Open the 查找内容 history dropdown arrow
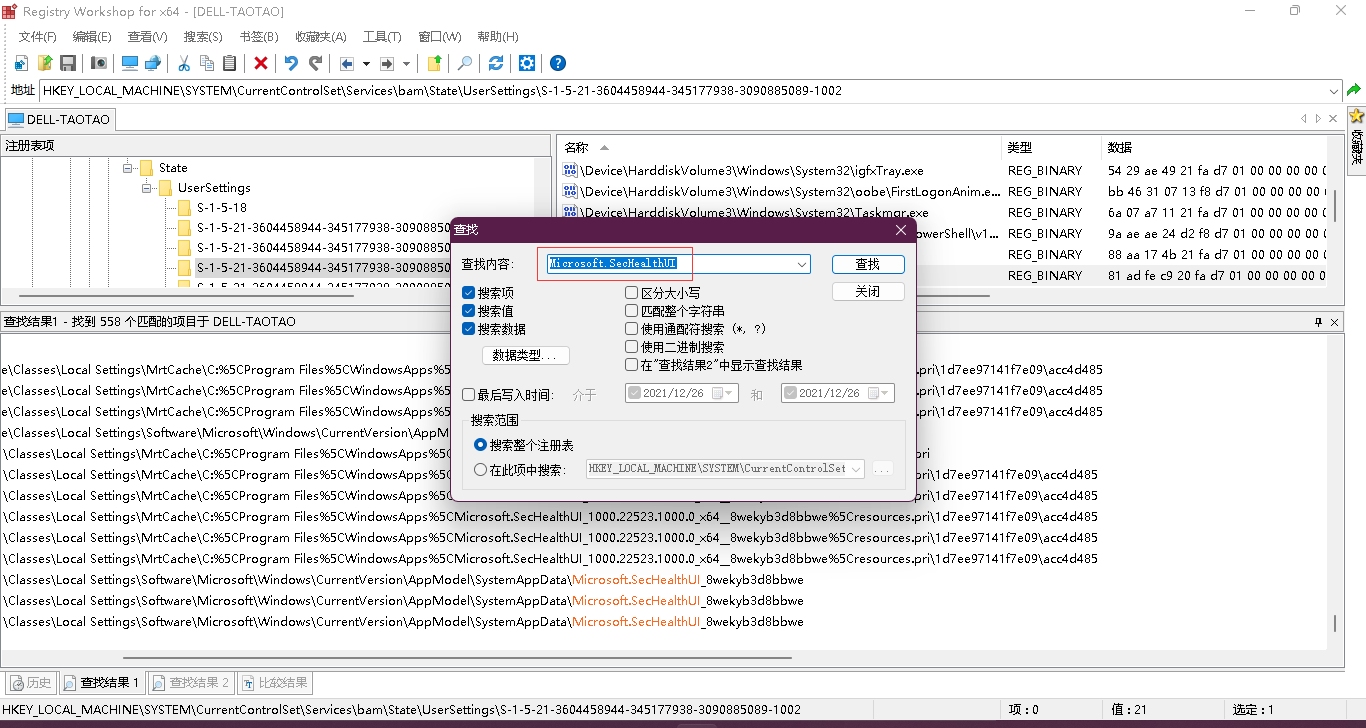The image size is (1366, 728). click(801, 264)
